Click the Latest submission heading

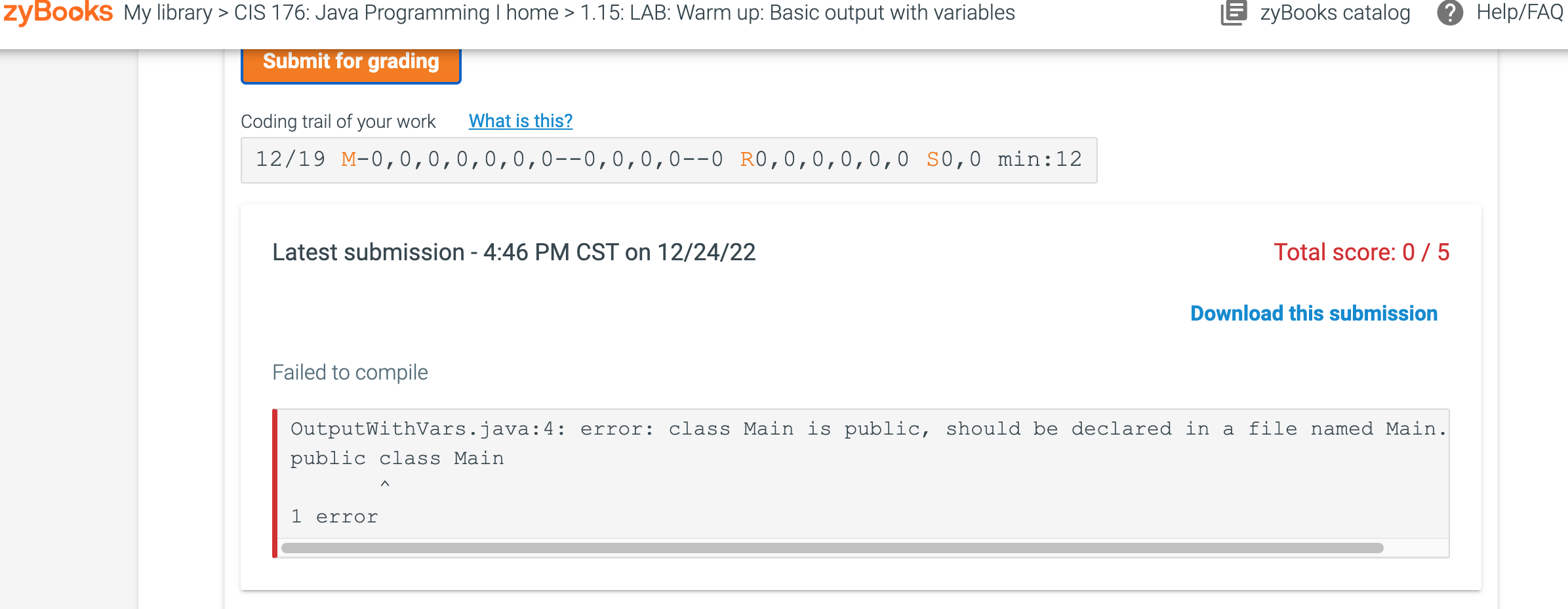point(513,252)
